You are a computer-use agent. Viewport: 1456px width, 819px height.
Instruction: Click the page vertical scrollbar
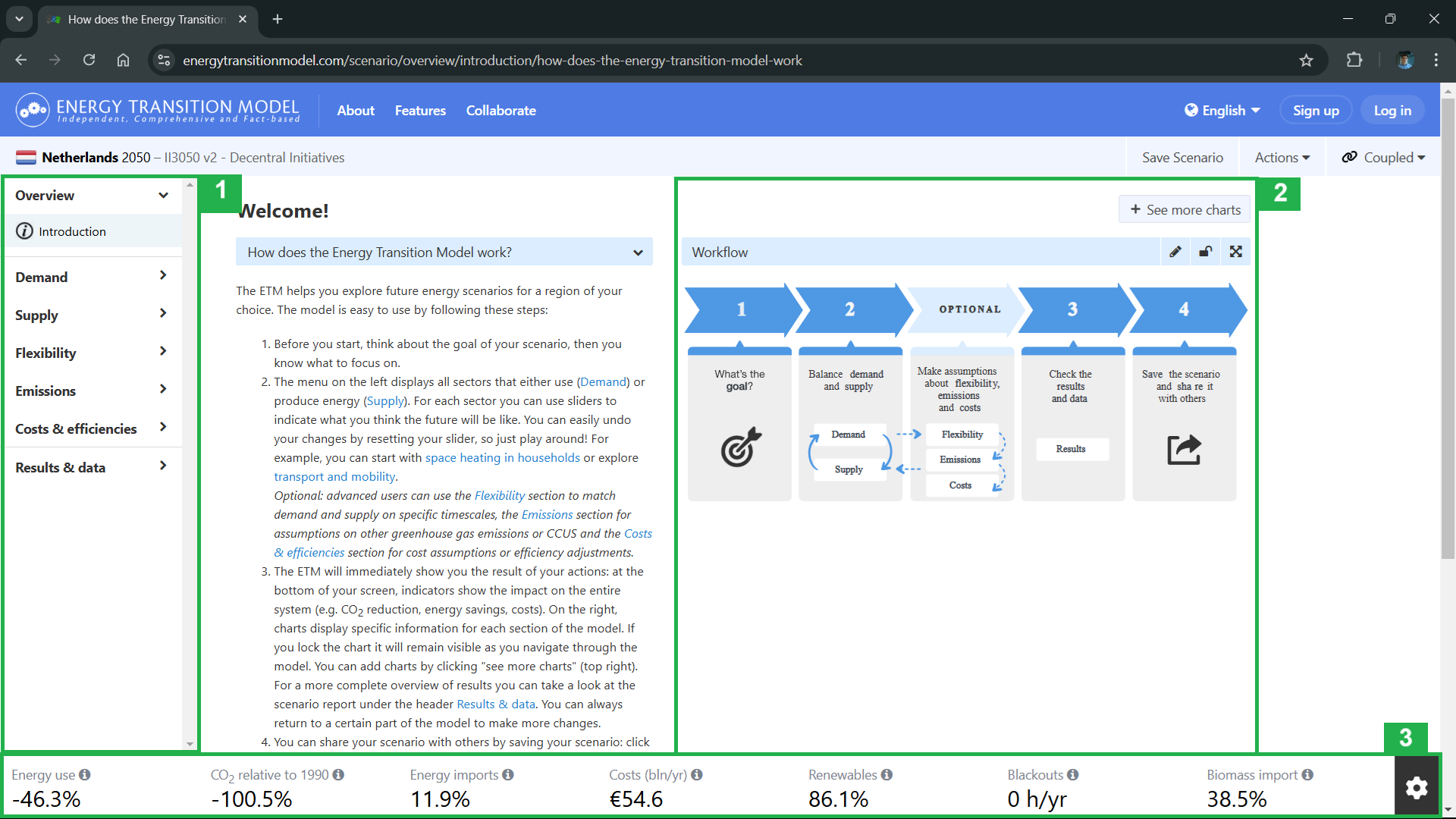tap(1448, 330)
